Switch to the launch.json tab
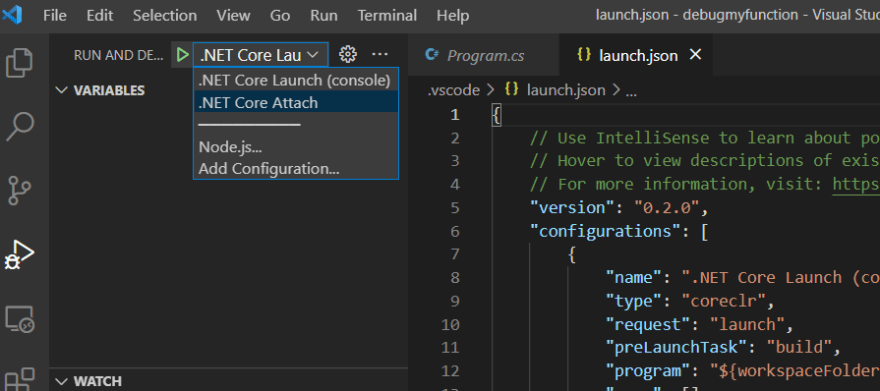880x391 pixels. (636, 55)
